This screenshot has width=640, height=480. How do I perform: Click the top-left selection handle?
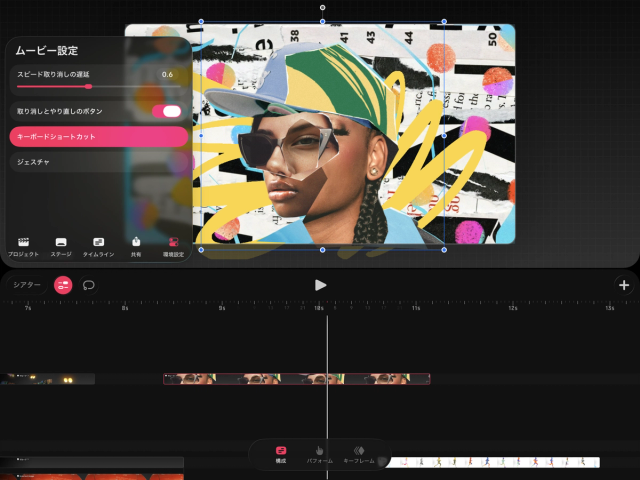pos(201,21)
